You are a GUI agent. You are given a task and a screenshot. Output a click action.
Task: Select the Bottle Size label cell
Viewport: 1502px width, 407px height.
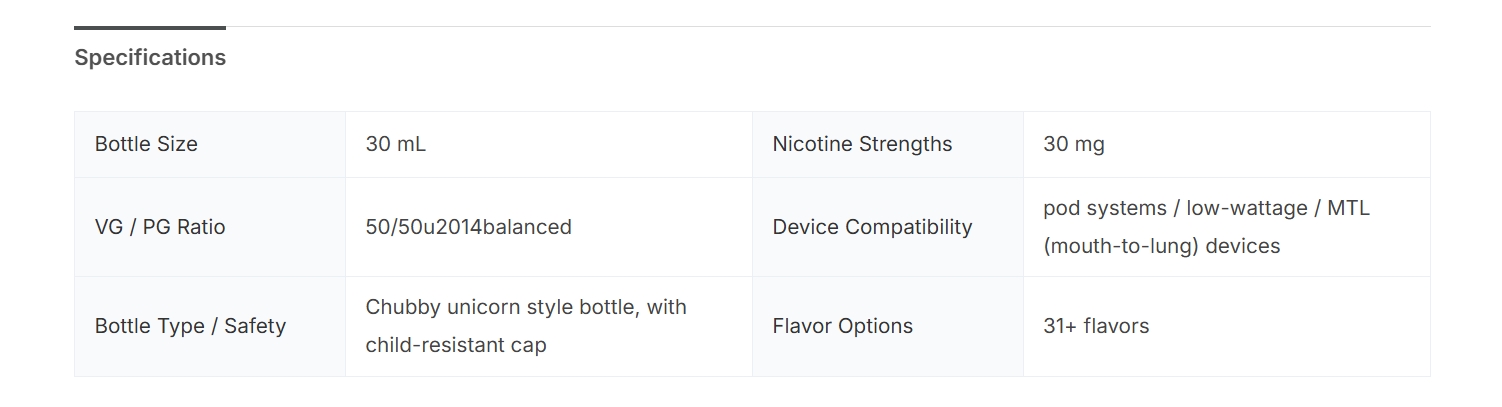pyautogui.click(x=146, y=144)
